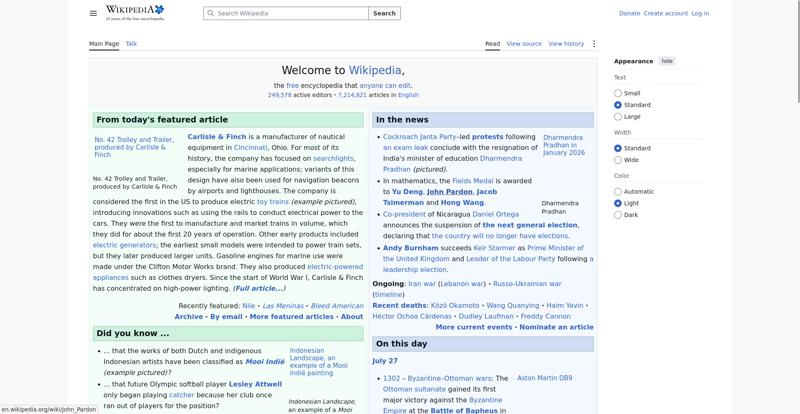Choose the Wide width option
800x414 pixels.
coord(618,160)
